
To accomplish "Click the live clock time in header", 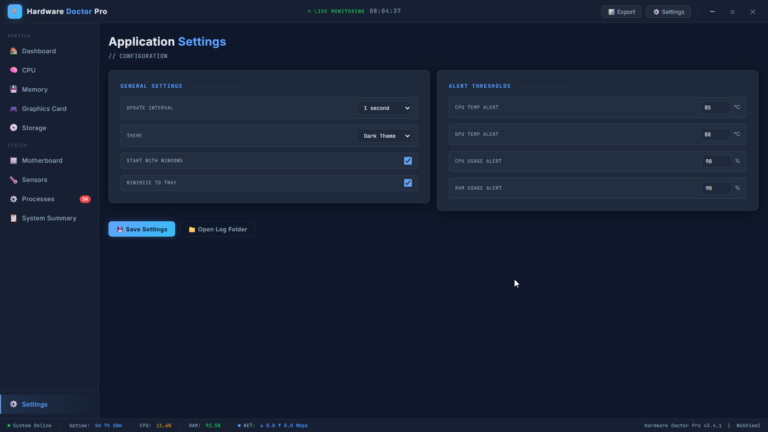I will point(385,11).
